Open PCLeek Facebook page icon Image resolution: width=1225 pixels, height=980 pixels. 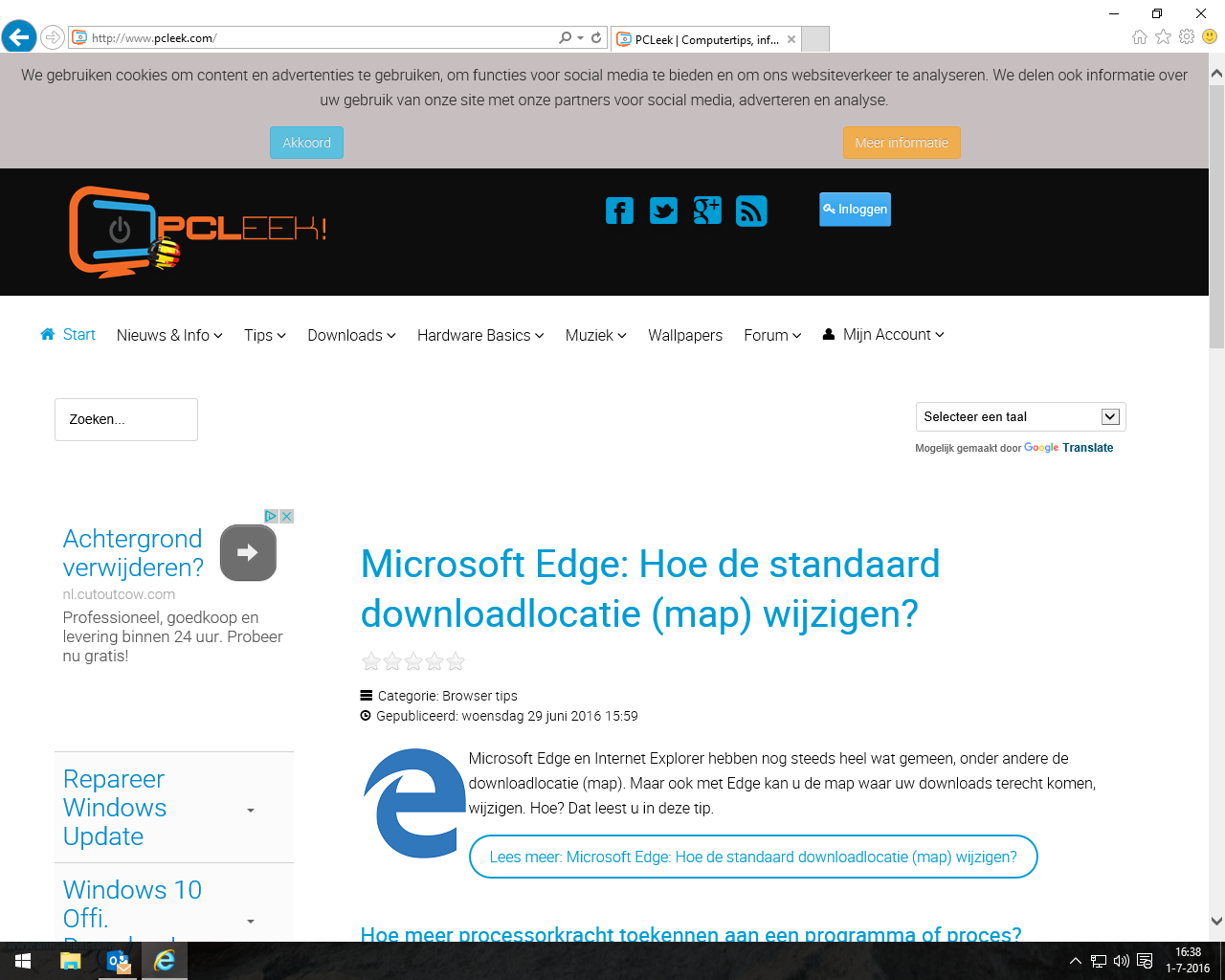[619, 211]
